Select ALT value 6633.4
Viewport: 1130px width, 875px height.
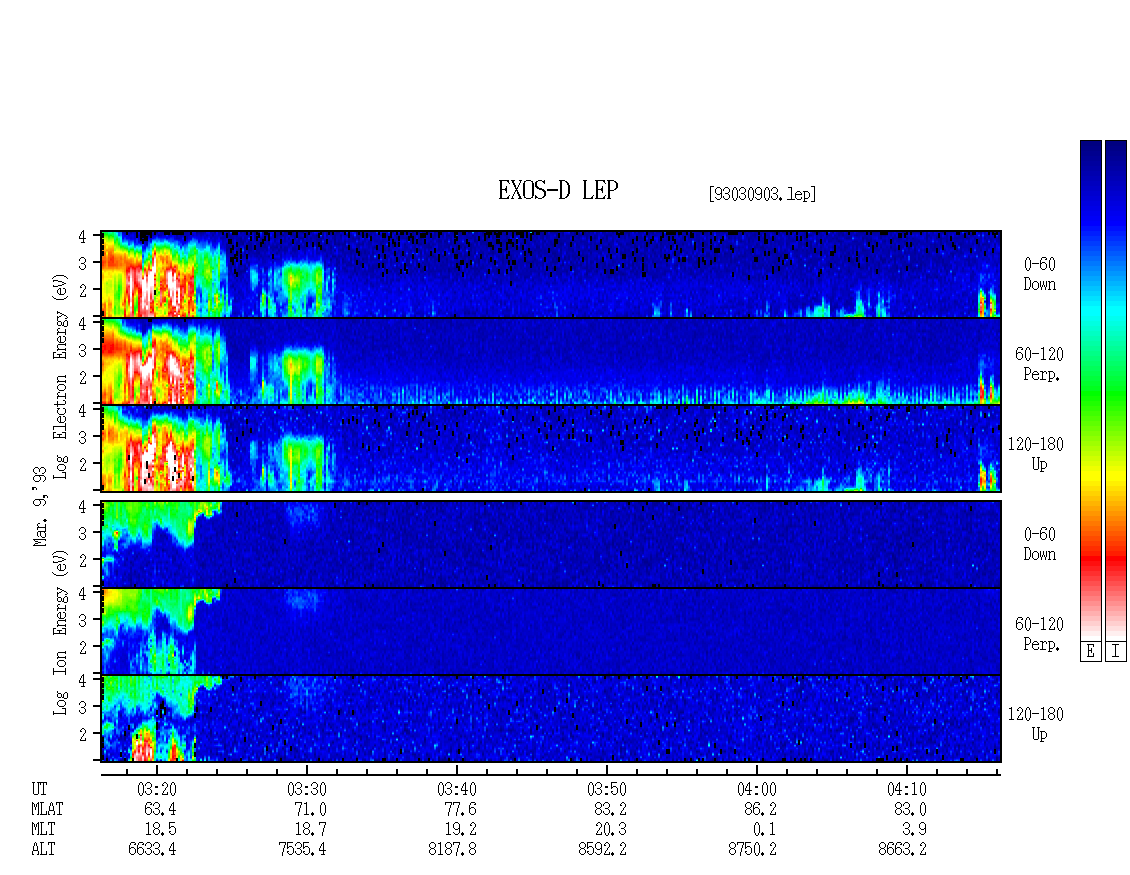152,850
